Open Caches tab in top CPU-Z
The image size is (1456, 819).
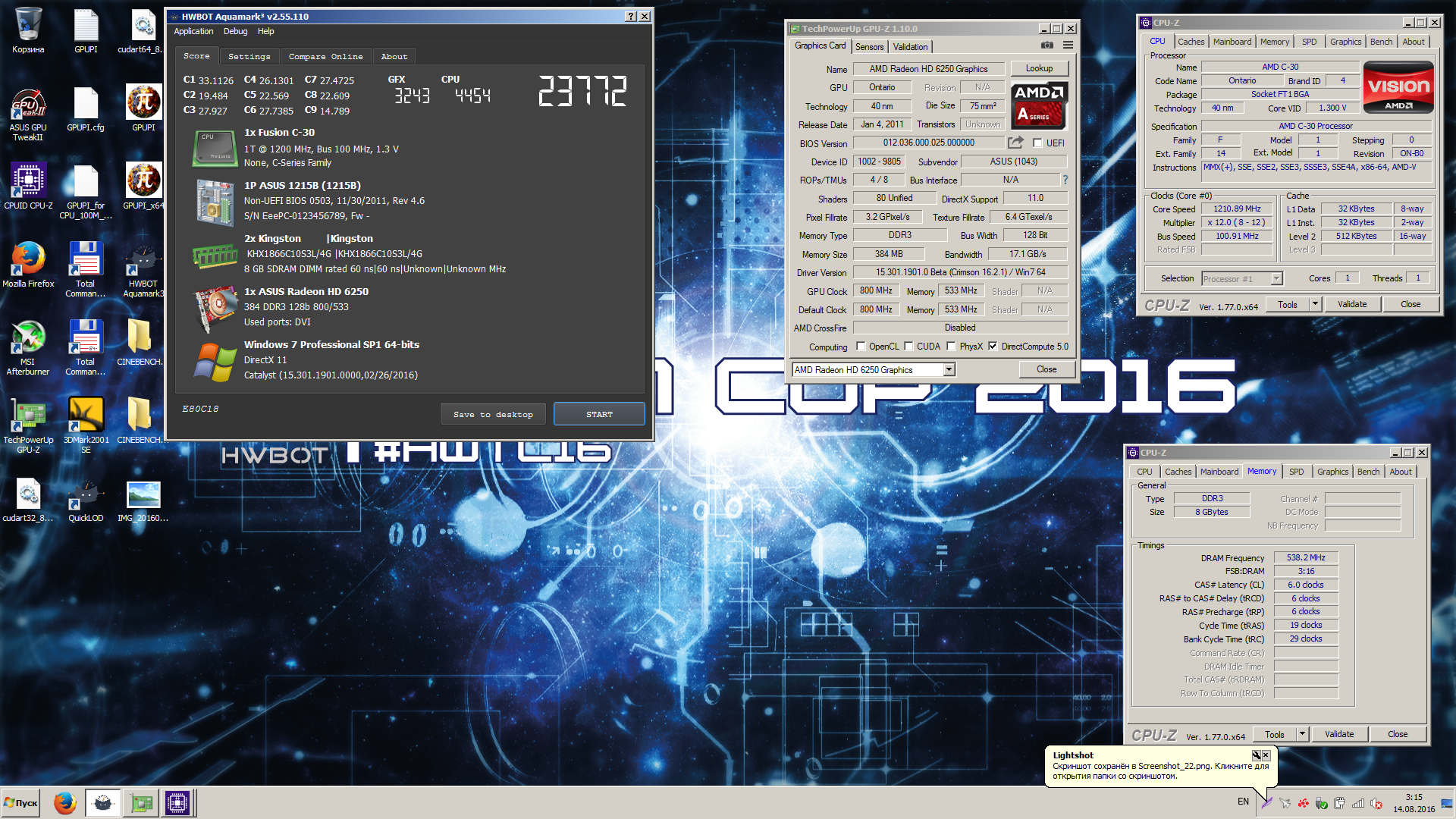[1191, 42]
